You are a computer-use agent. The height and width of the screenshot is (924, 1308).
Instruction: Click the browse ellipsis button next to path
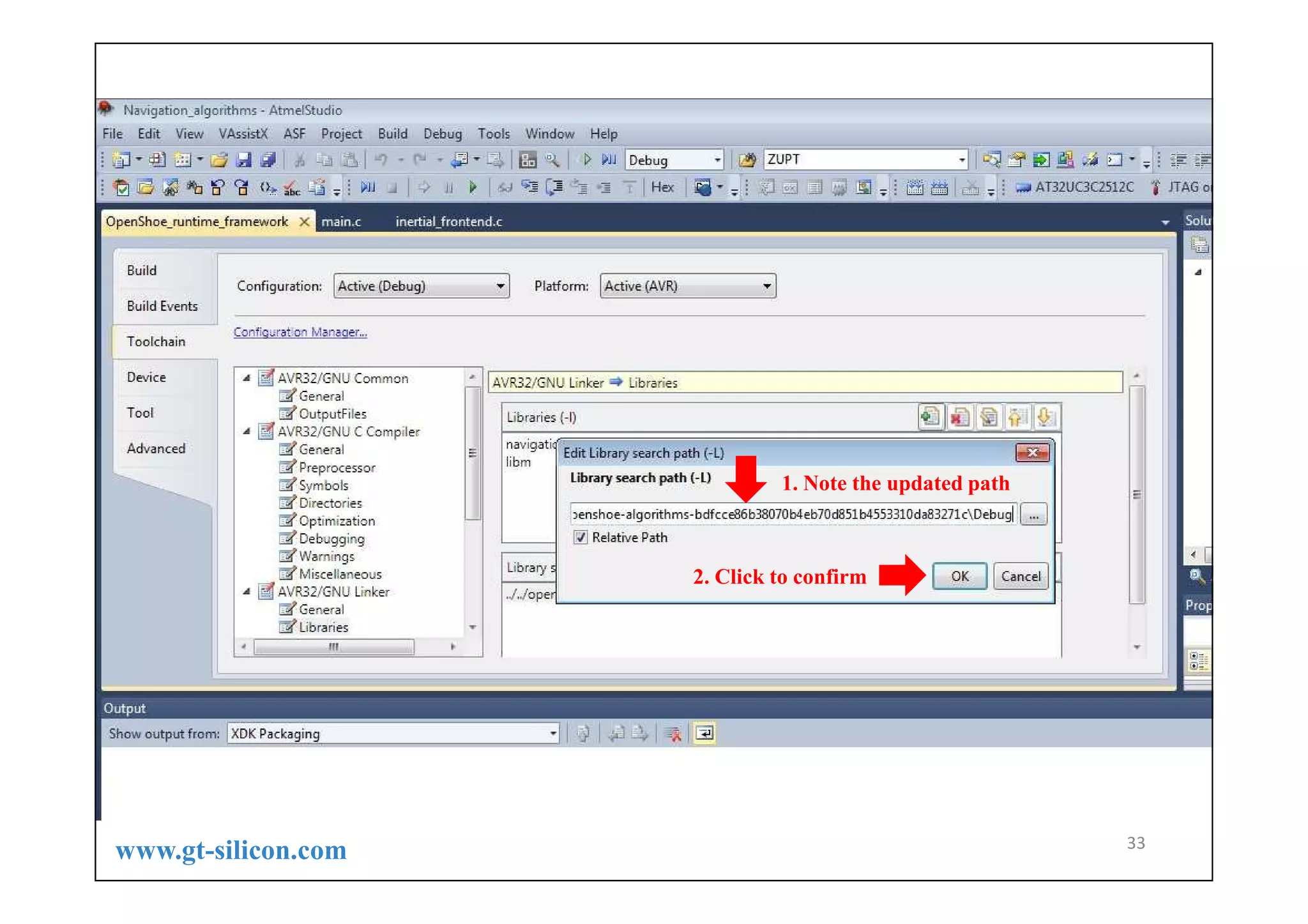[x=1033, y=514]
